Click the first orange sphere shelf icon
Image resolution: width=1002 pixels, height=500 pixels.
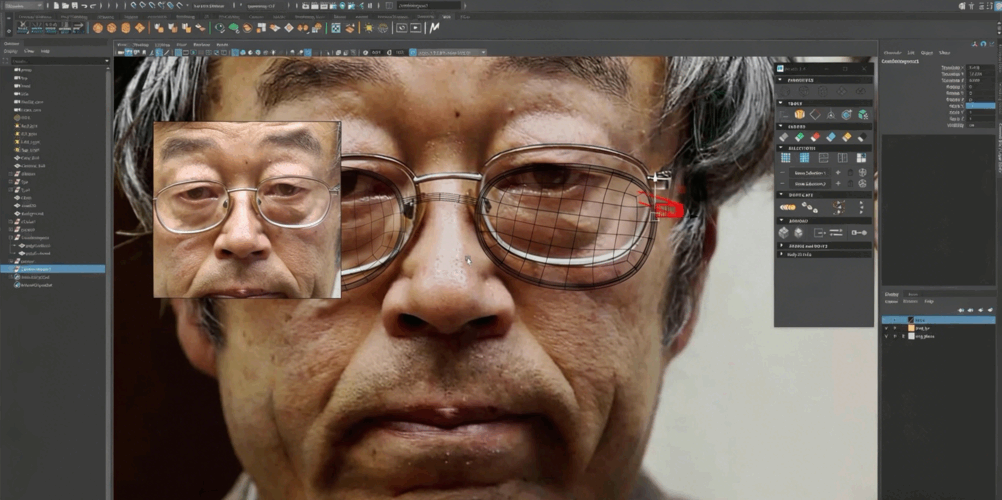98,28
